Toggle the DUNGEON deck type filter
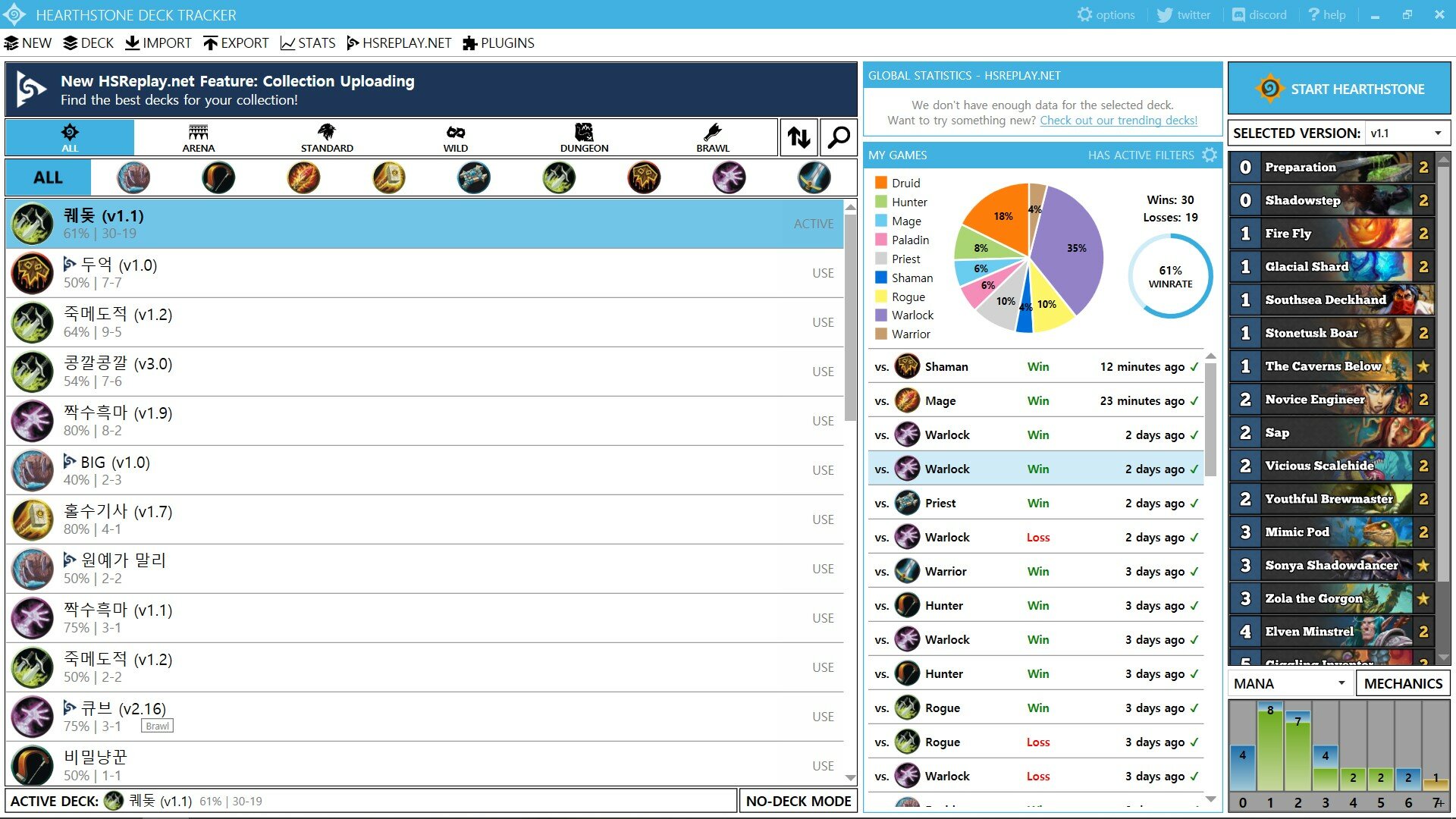 pyautogui.click(x=584, y=137)
